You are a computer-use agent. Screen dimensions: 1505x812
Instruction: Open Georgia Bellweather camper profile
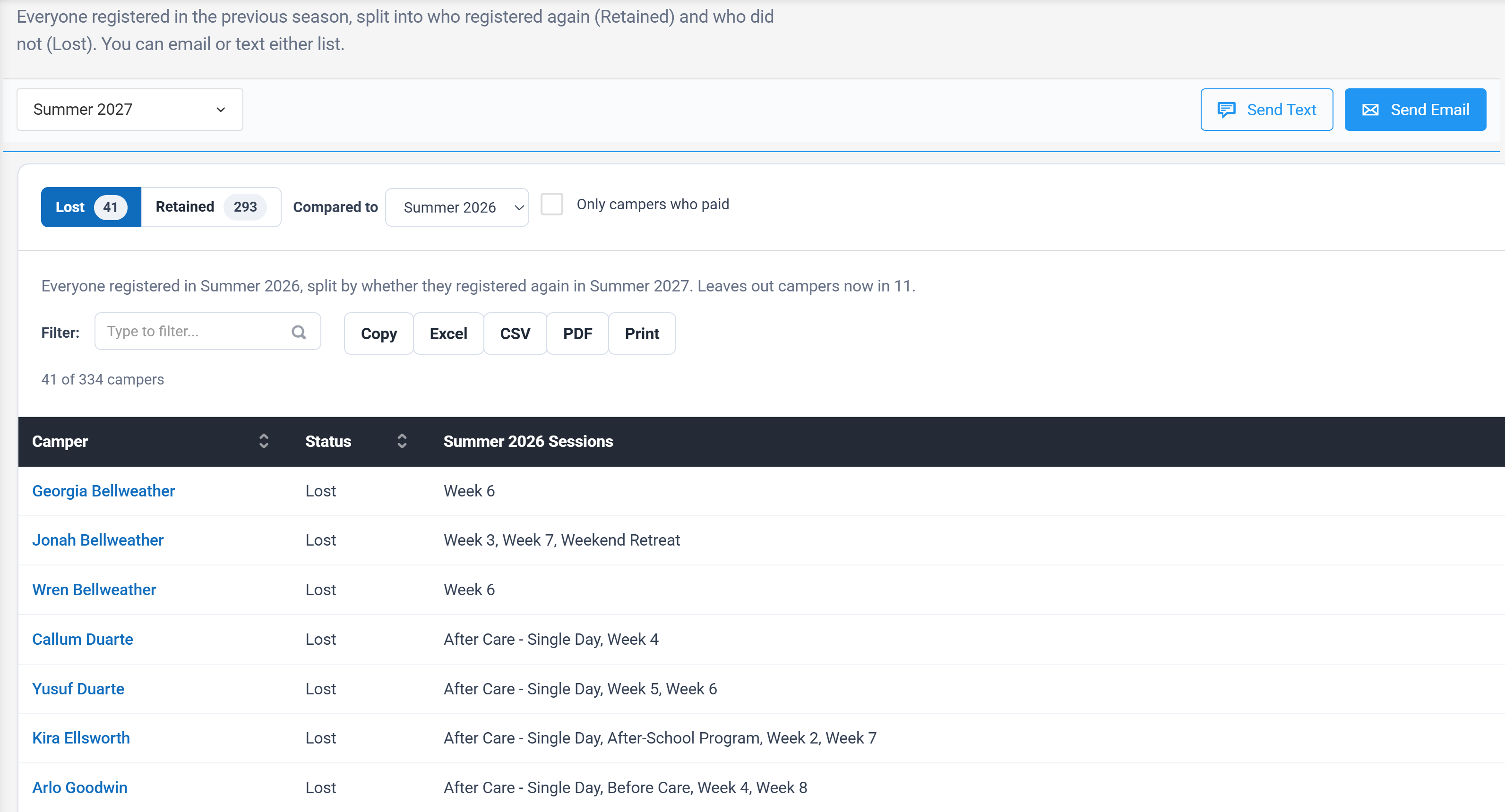tap(103, 491)
